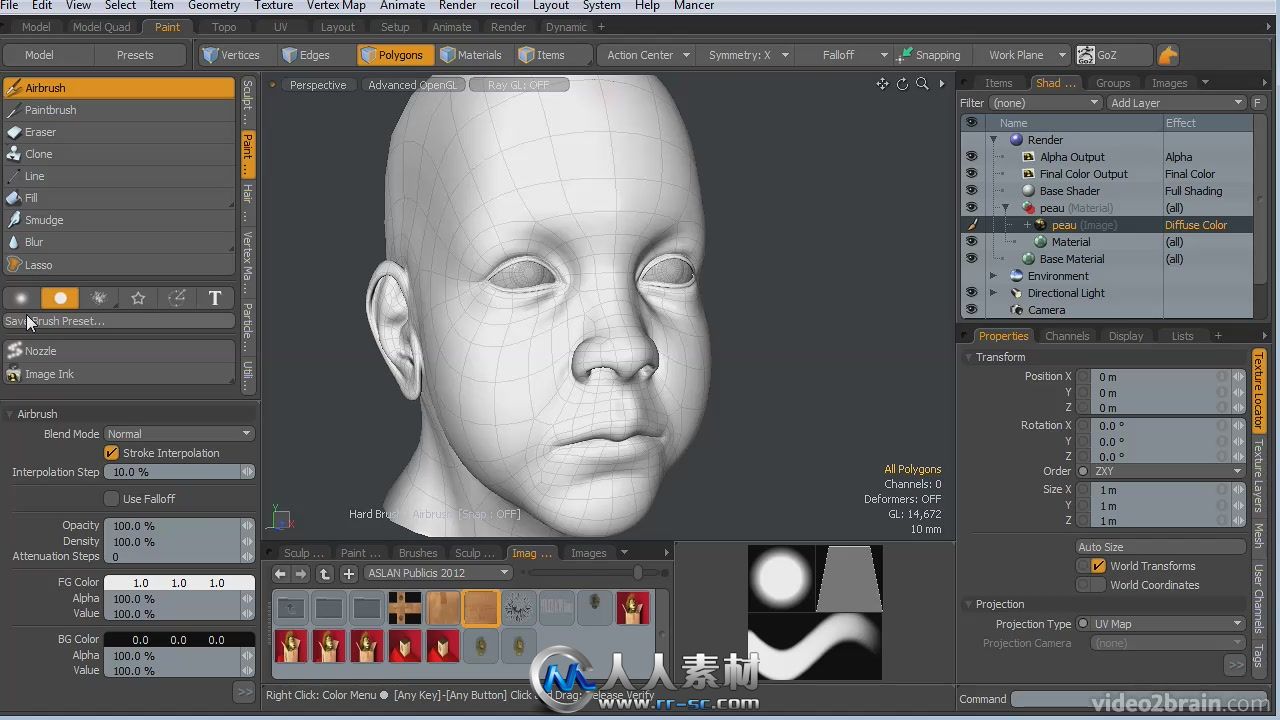1280x720 pixels.
Task: Open the Groups tab
Action: pos(1113,83)
